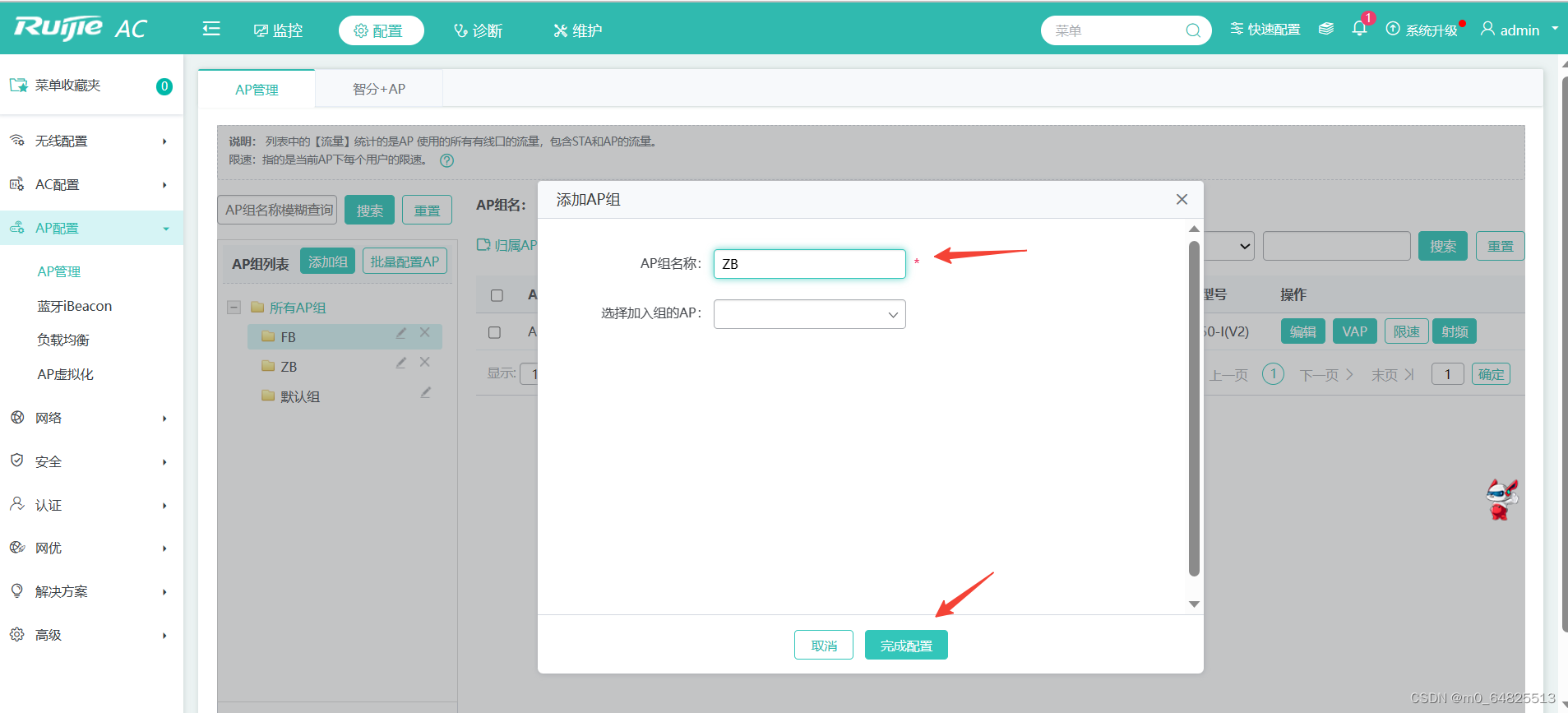Click the 添加组 button
The image size is (1568, 713).
(327, 262)
